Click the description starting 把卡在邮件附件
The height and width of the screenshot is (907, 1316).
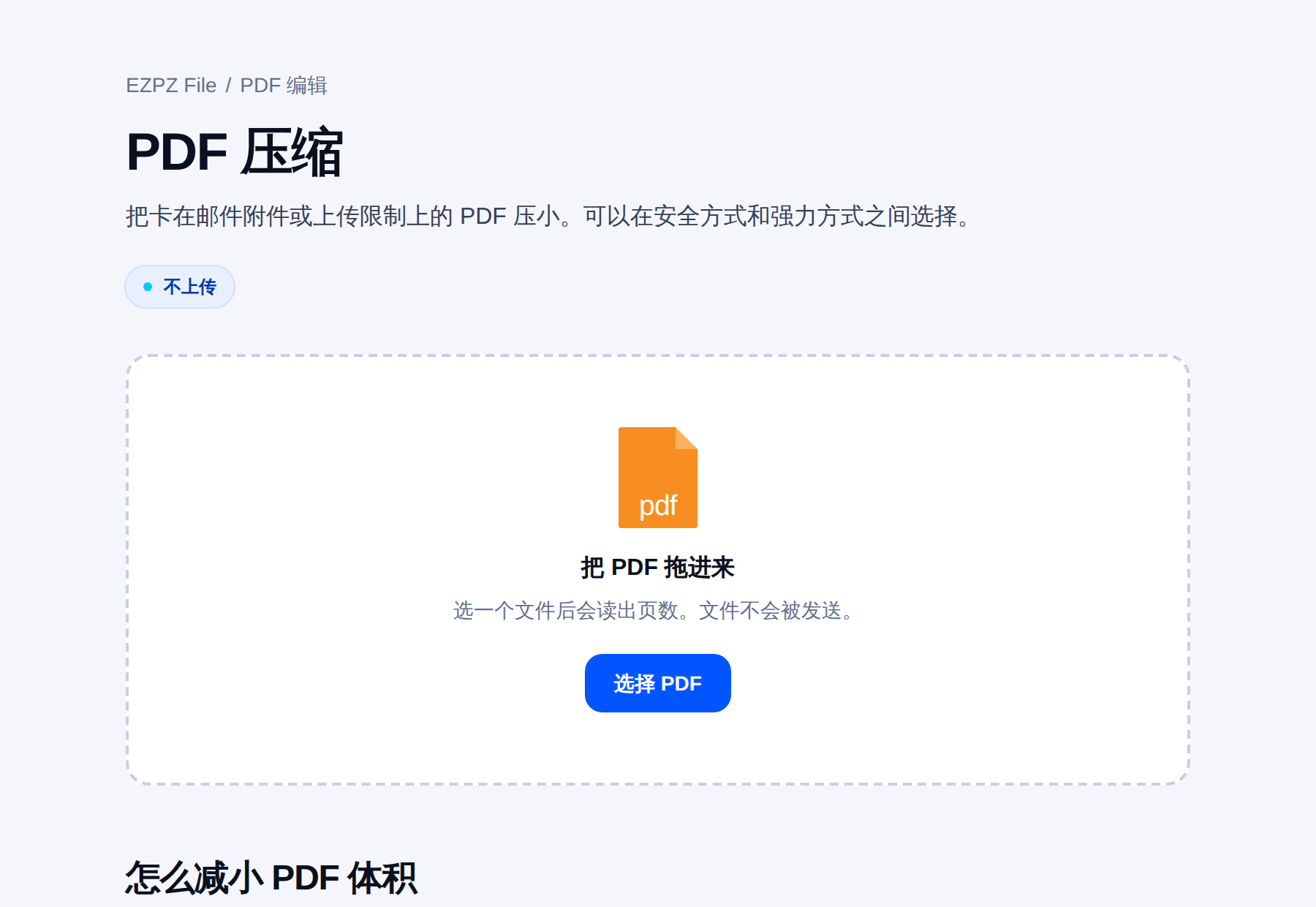coord(551,217)
